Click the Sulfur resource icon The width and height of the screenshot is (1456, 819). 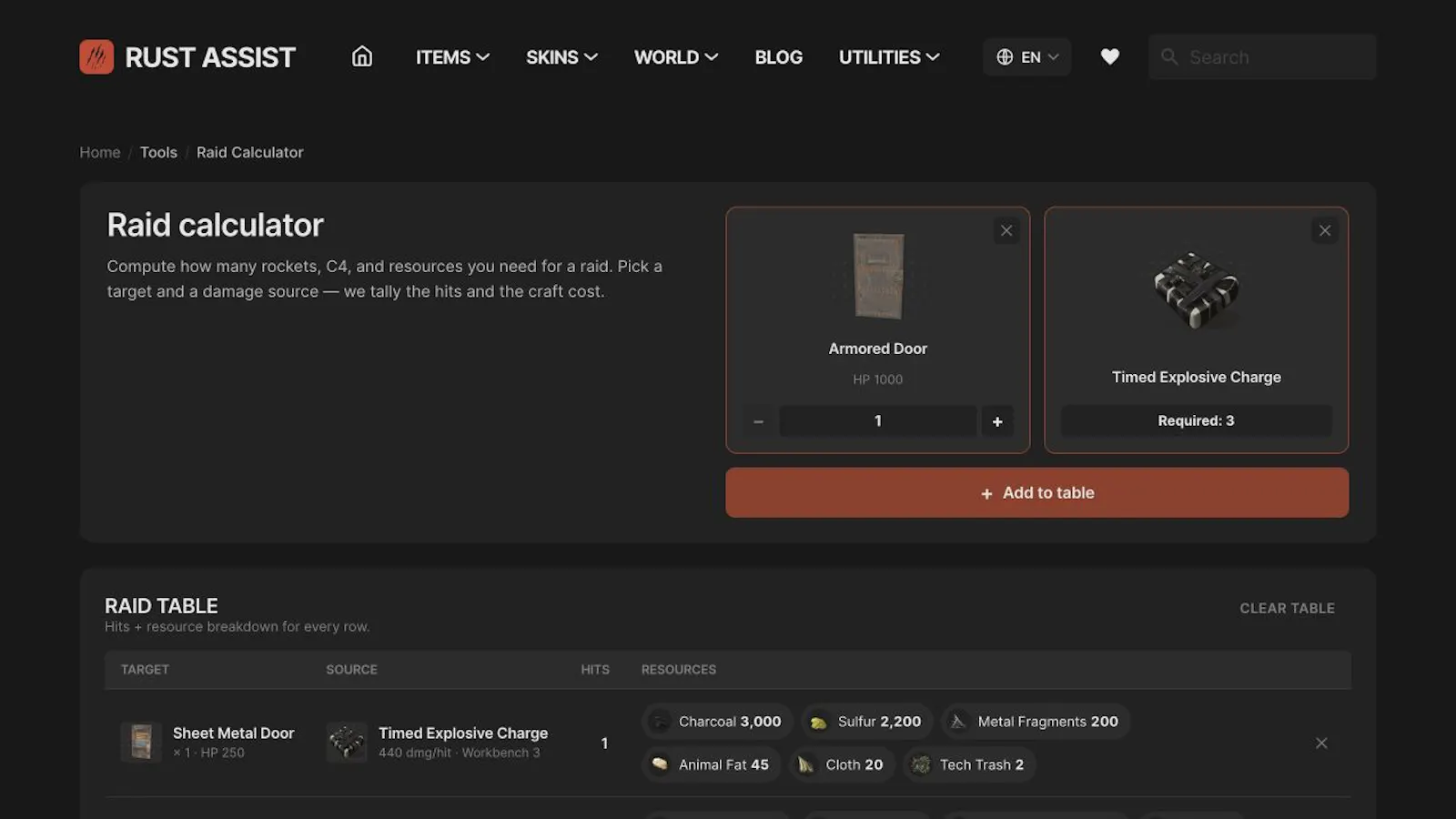(x=819, y=722)
